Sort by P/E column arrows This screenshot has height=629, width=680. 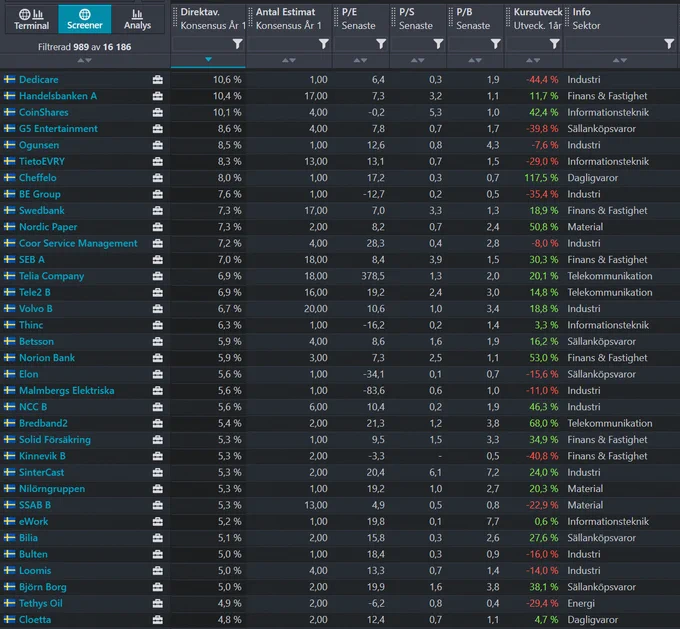360,60
